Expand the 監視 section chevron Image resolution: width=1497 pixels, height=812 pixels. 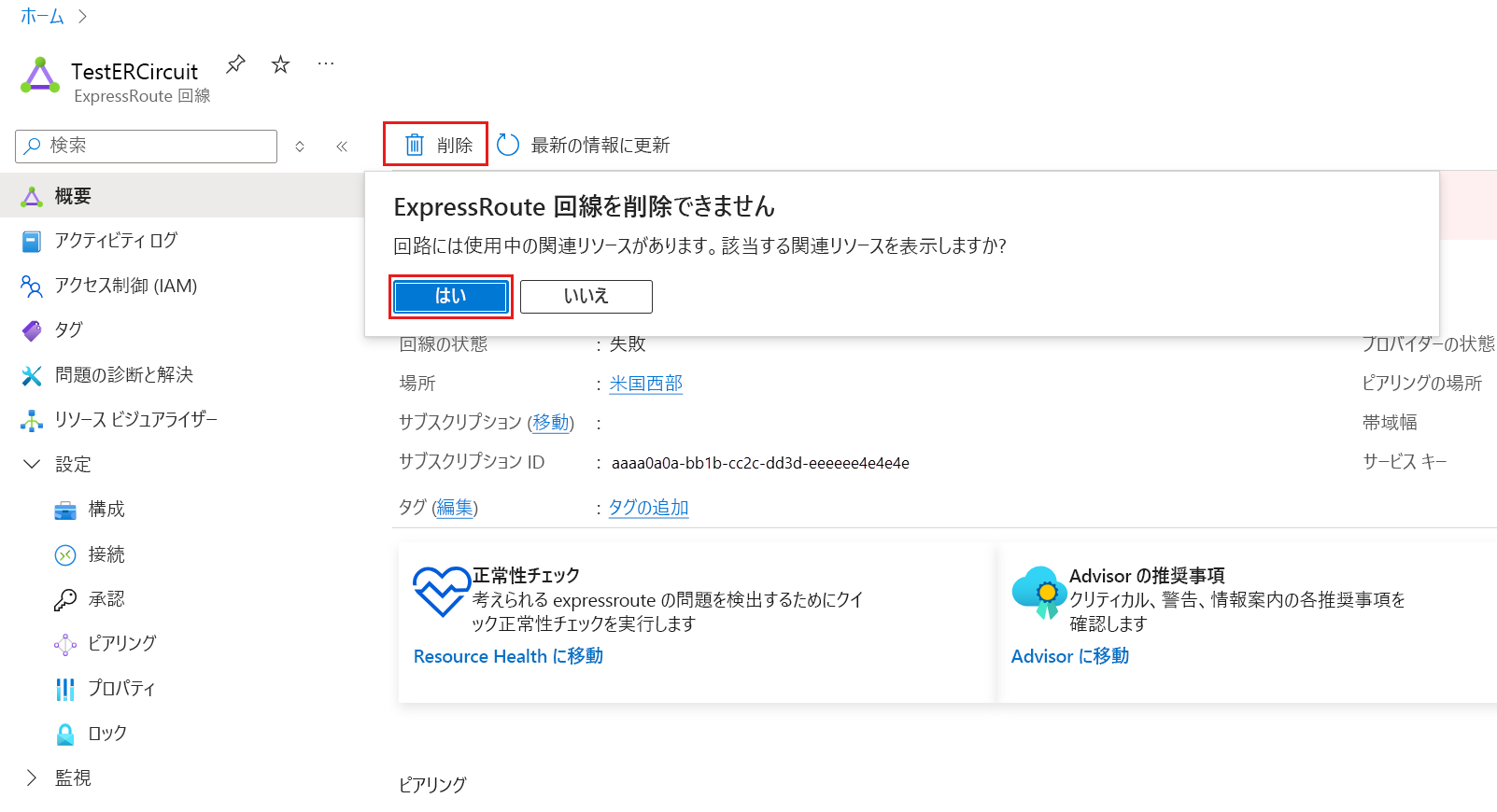tap(32, 777)
